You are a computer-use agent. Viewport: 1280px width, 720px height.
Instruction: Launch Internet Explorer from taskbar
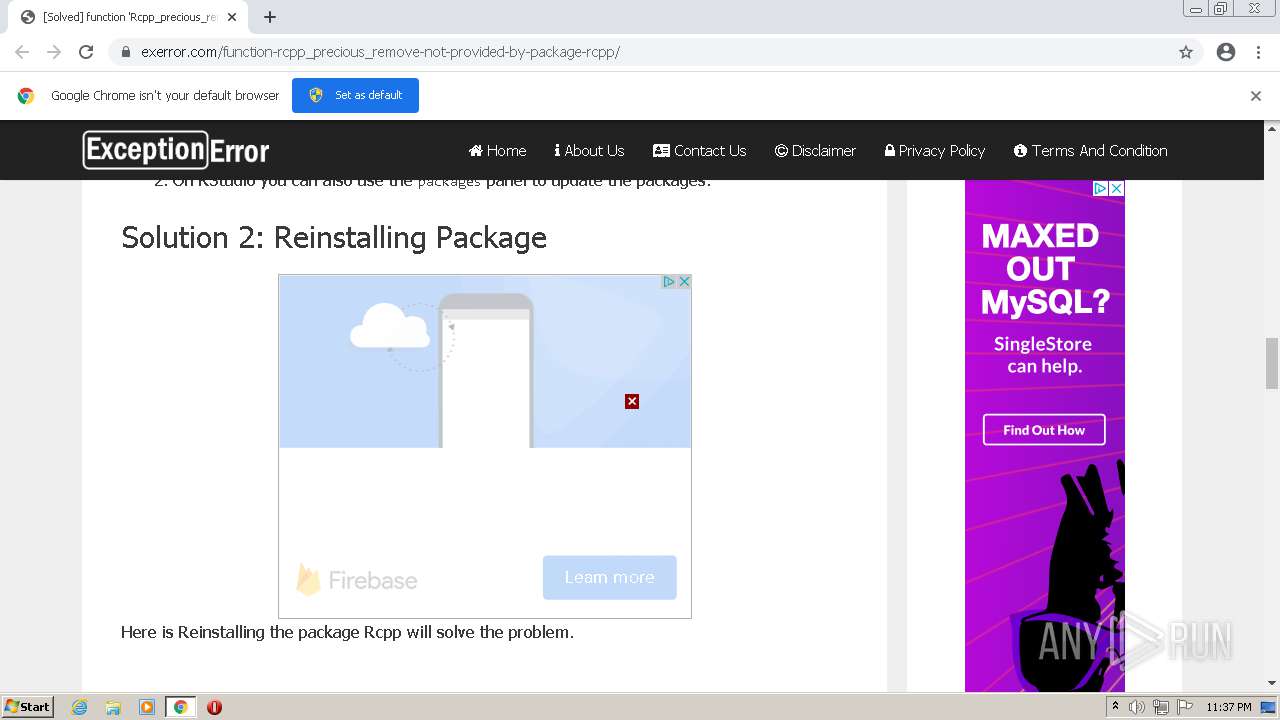[x=79, y=707]
